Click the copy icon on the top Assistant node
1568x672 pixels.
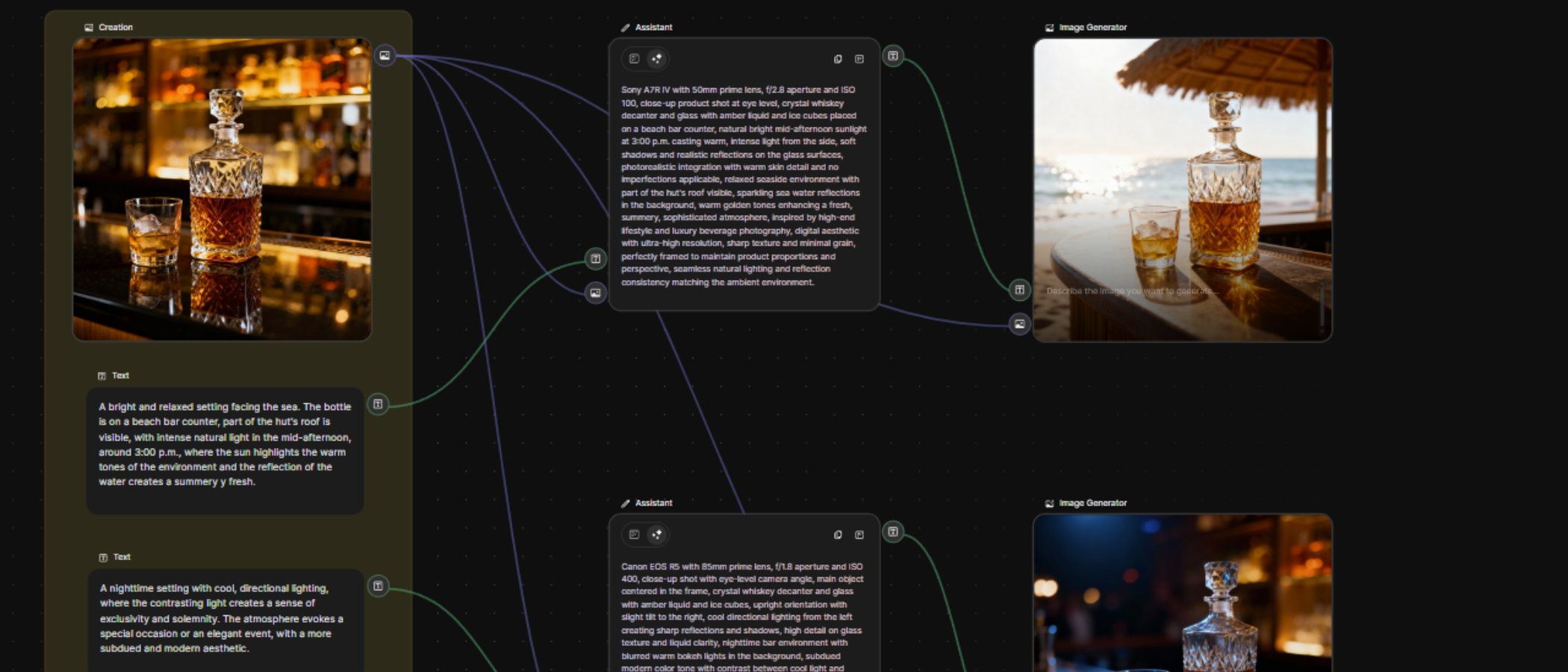point(837,59)
